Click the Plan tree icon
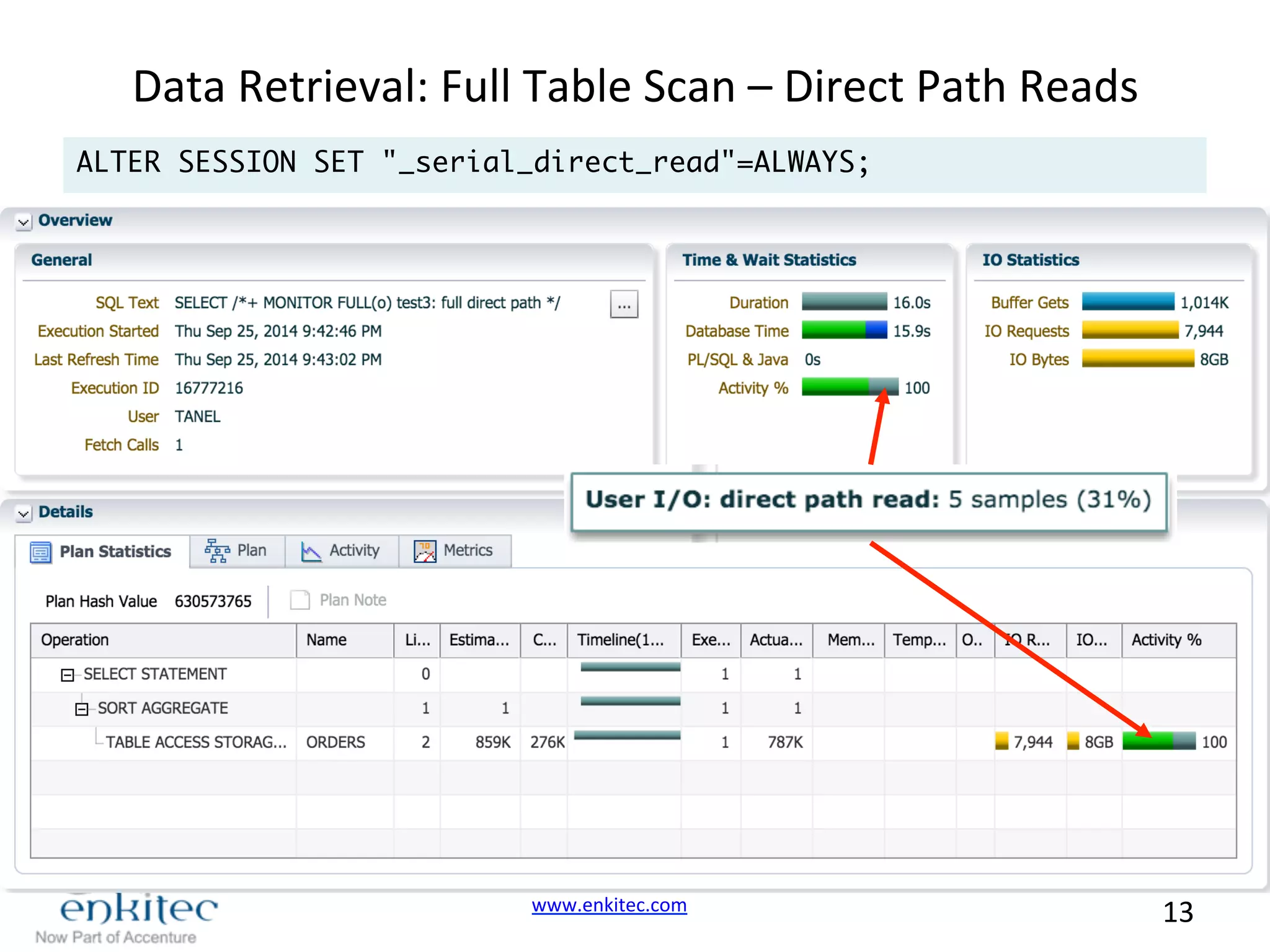This screenshot has width=1270, height=952. [217, 550]
